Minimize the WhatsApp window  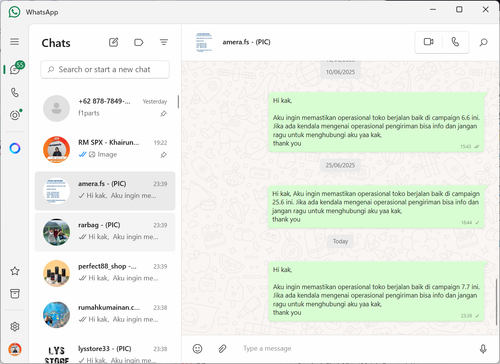point(433,10)
